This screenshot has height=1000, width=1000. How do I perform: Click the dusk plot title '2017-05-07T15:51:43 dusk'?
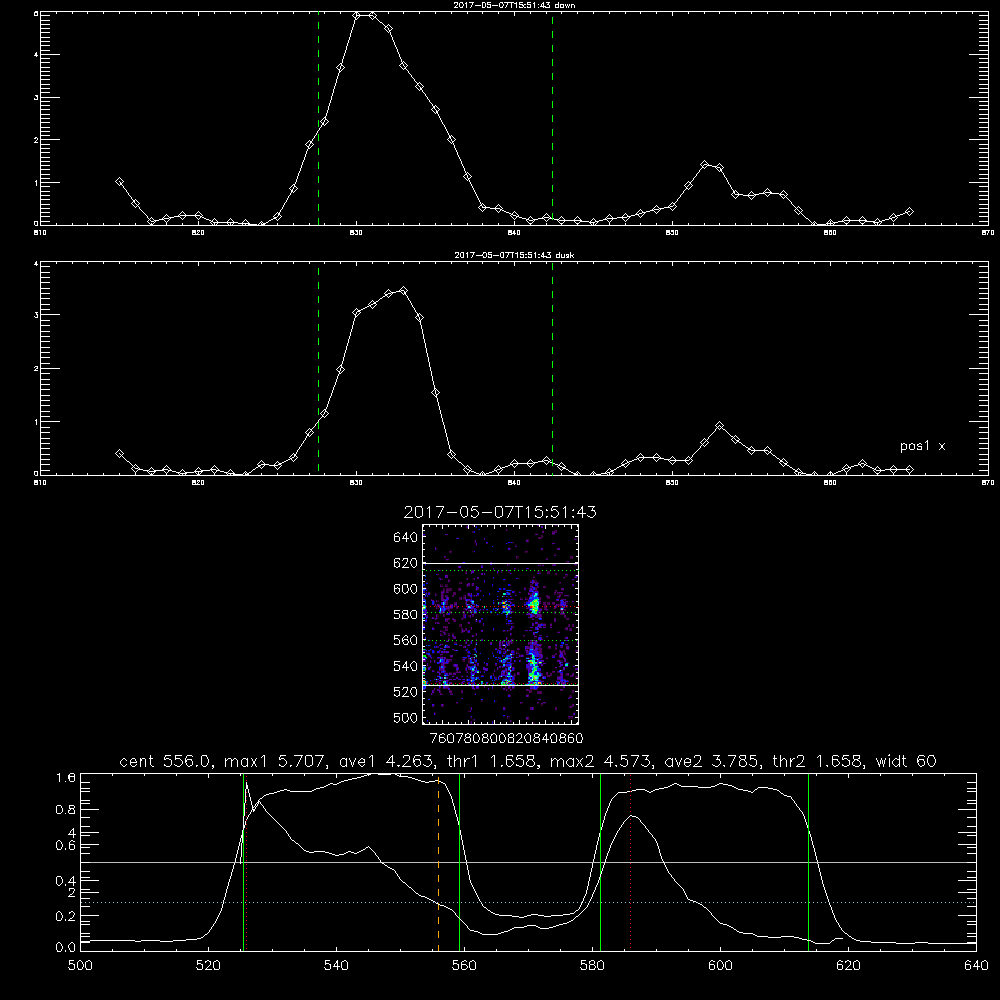pyautogui.click(x=514, y=255)
